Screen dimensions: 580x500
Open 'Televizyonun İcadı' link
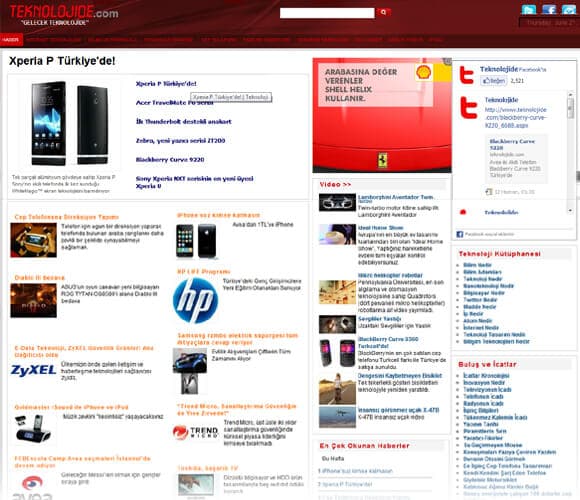point(488,390)
